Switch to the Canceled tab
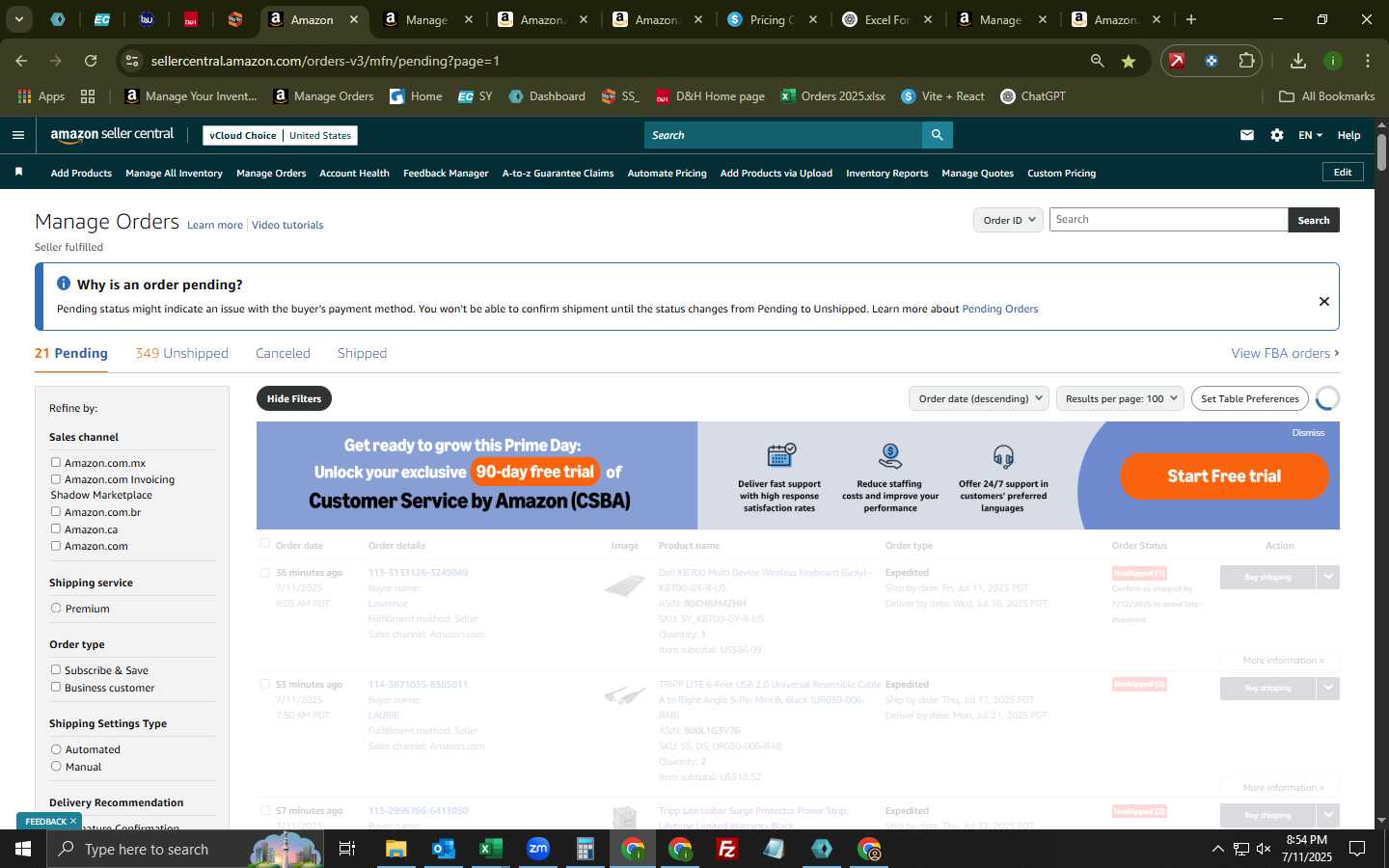This screenshot has height=868, width=1389. [283, 353]
